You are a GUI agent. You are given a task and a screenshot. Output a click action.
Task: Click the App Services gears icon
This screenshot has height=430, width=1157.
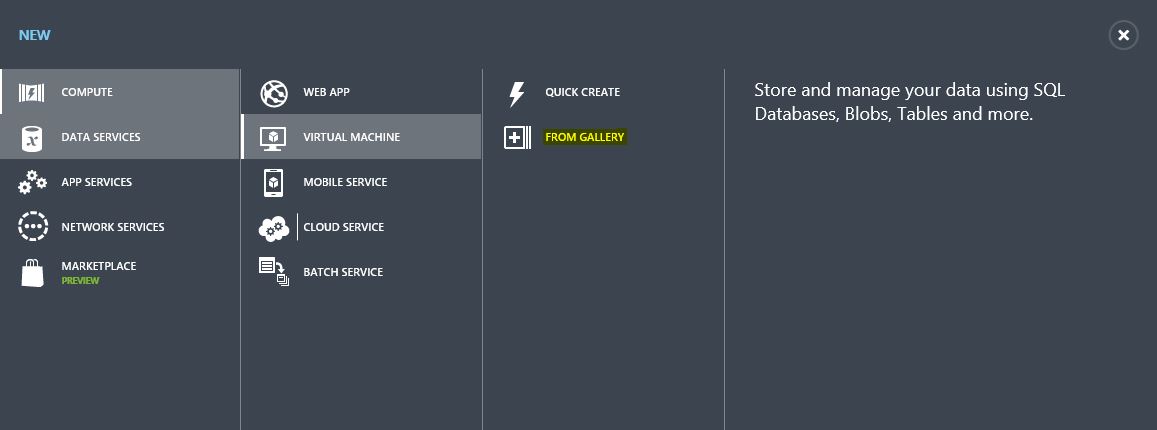[x=32, y=182]
